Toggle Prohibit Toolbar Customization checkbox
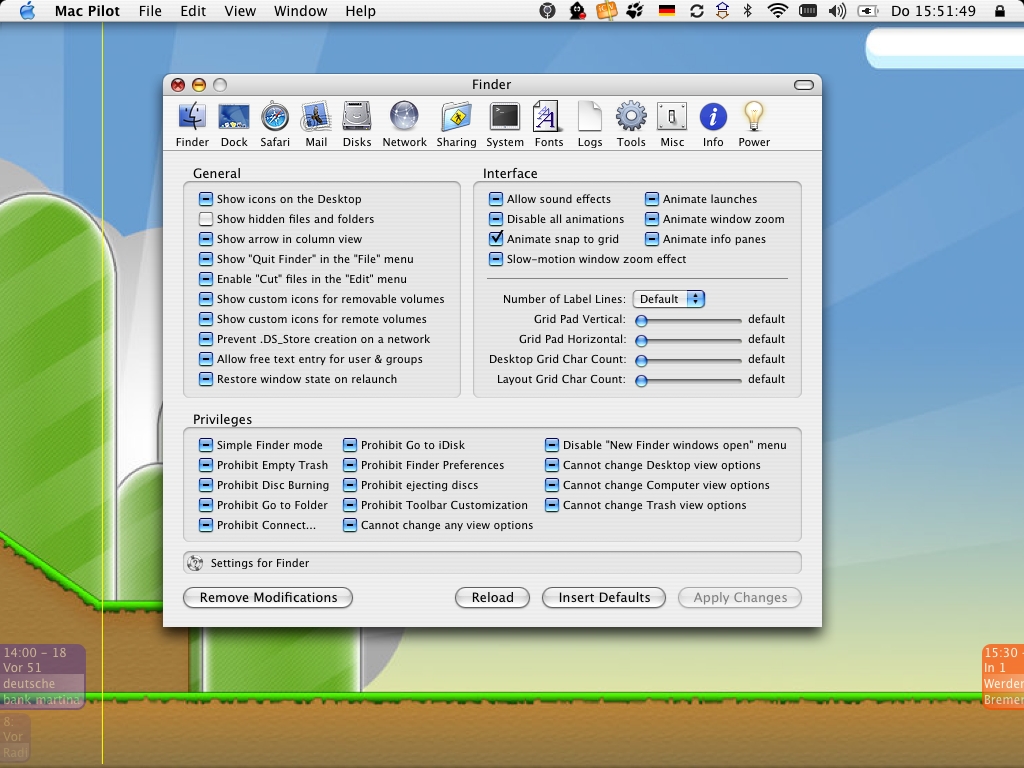1024x768 pixels. coord(350,505)
